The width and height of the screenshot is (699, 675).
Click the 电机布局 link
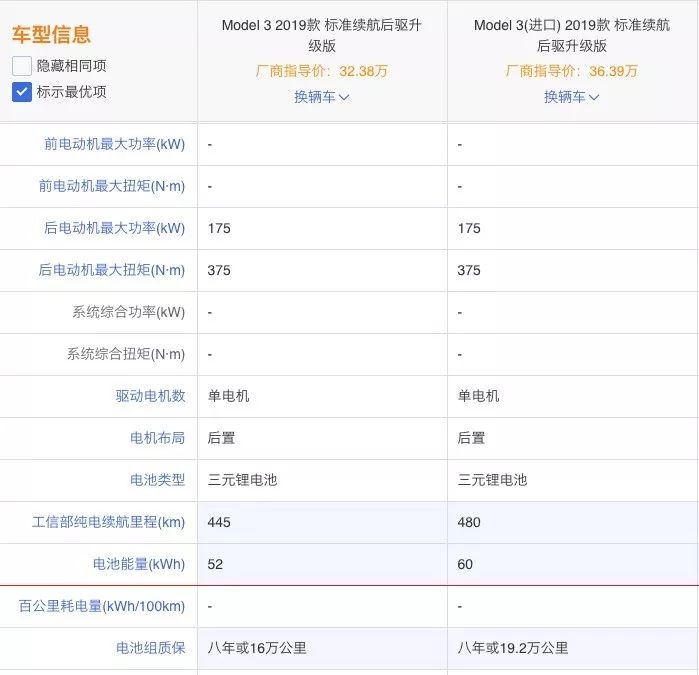coord(158,438)
